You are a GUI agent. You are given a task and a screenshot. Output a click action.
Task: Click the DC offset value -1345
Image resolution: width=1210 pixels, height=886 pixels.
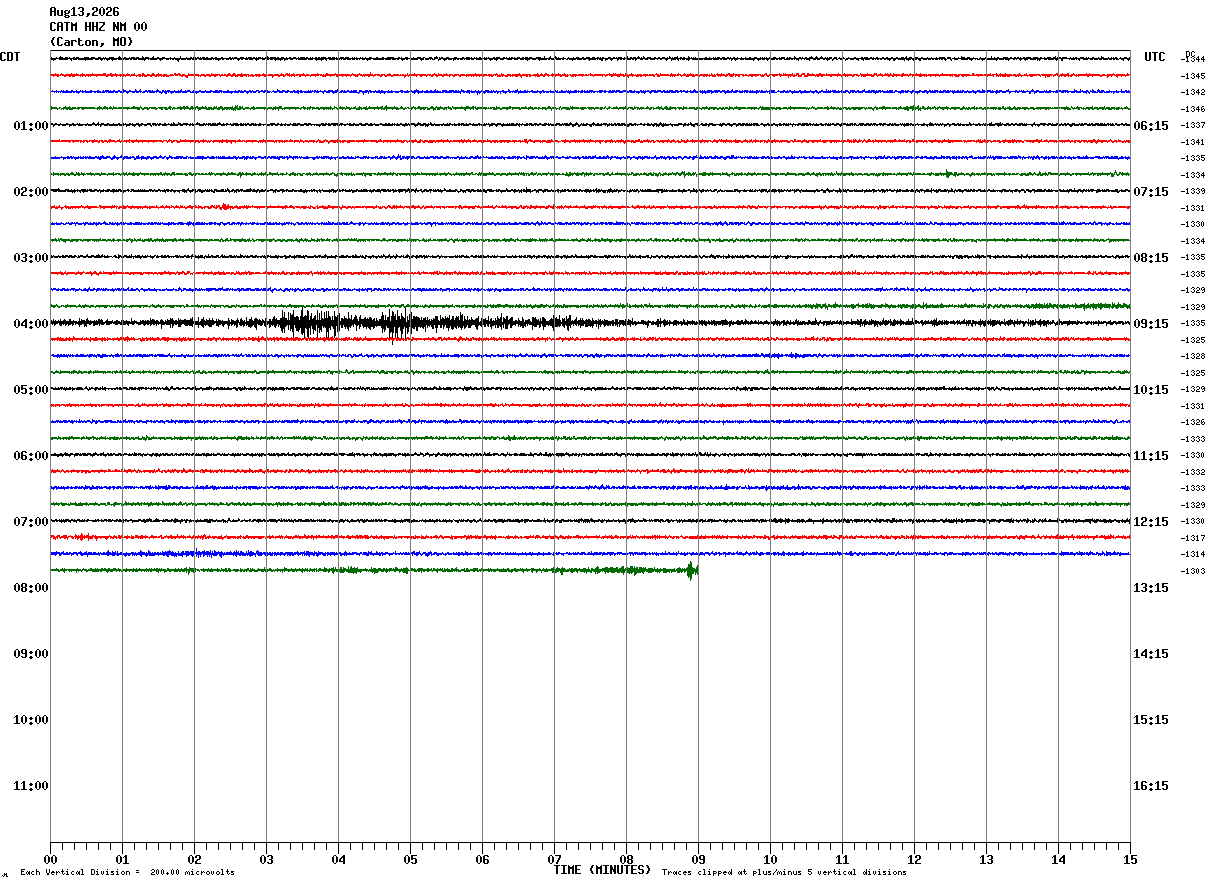coord(1193,76)
